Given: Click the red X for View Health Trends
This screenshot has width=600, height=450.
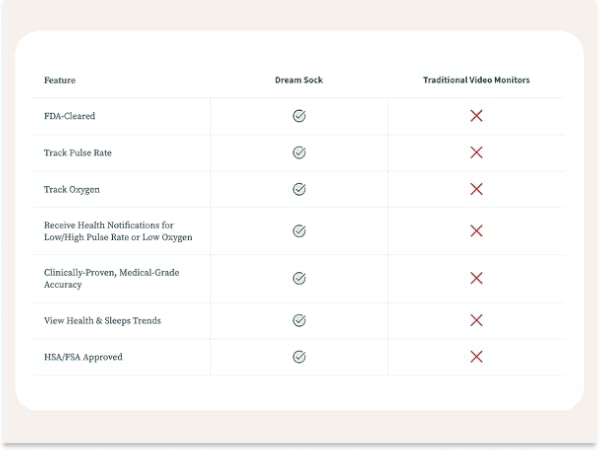Looking at the screenshot, I should tap(476, 320).
